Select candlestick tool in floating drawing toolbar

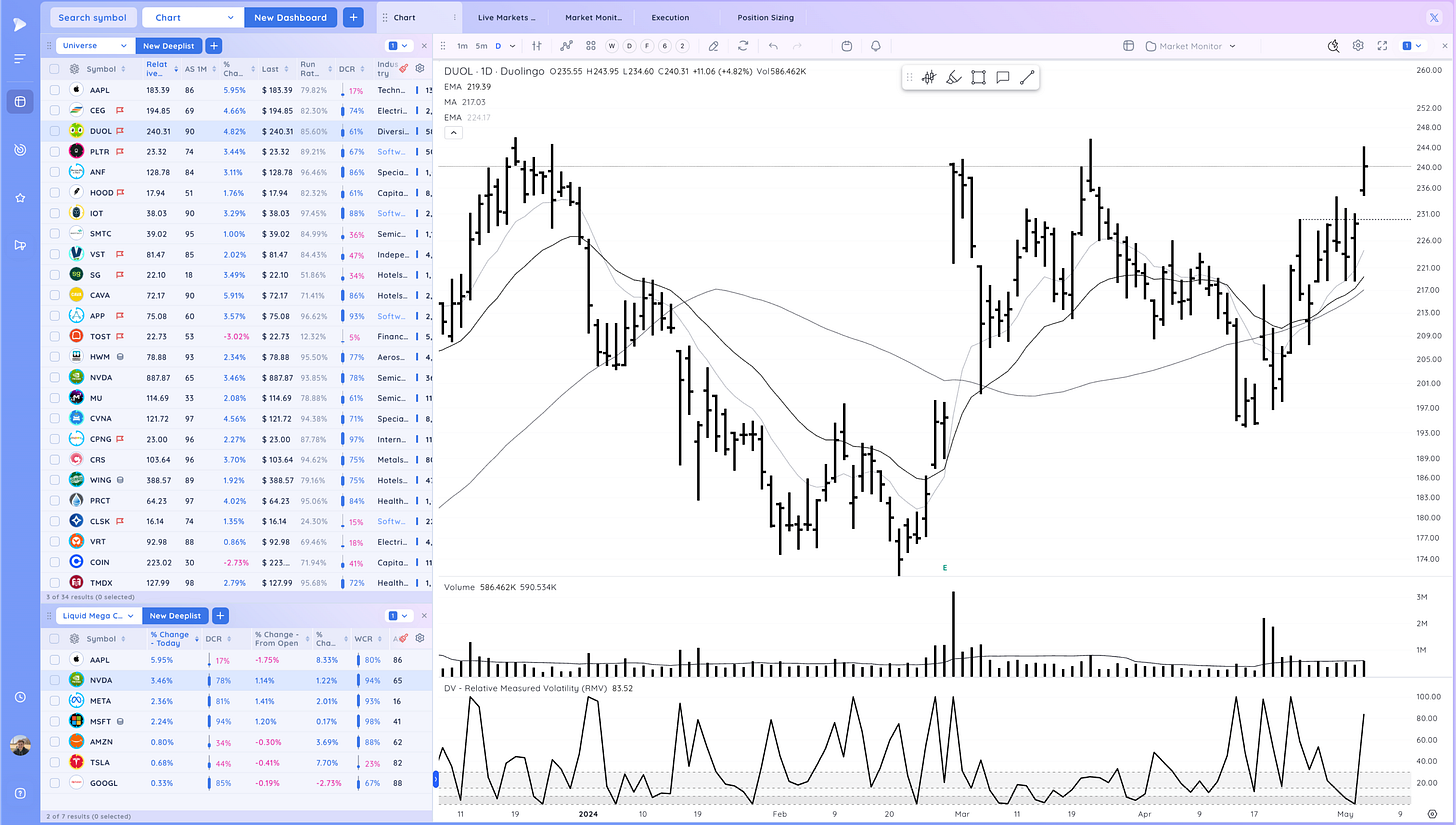click(929, 78)
